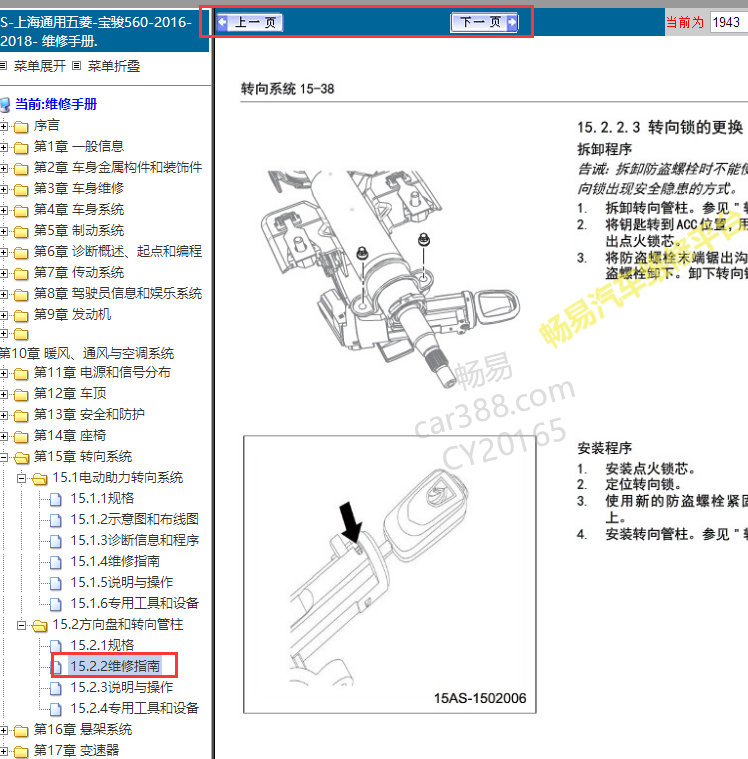Click folder icon of 第11章 电源和信号分布
Image resolution: width=748 pixels, height=759 pixels.
coord(21,373)
